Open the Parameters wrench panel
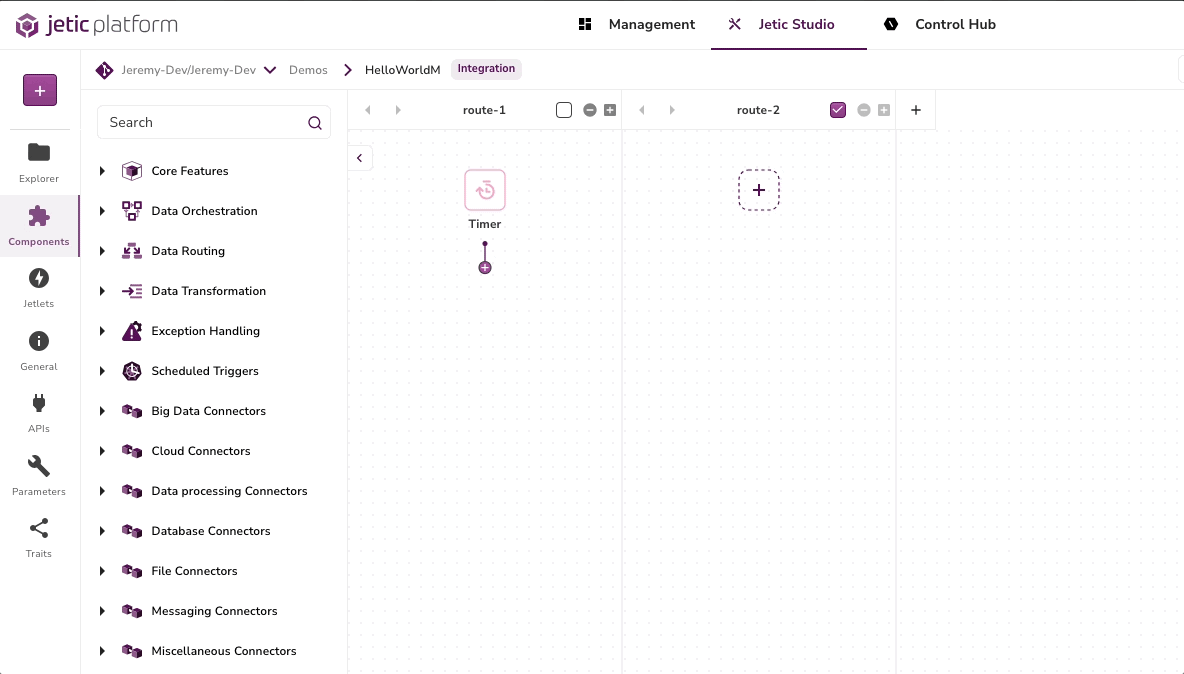1184x674 pixels. click(39, 475)
